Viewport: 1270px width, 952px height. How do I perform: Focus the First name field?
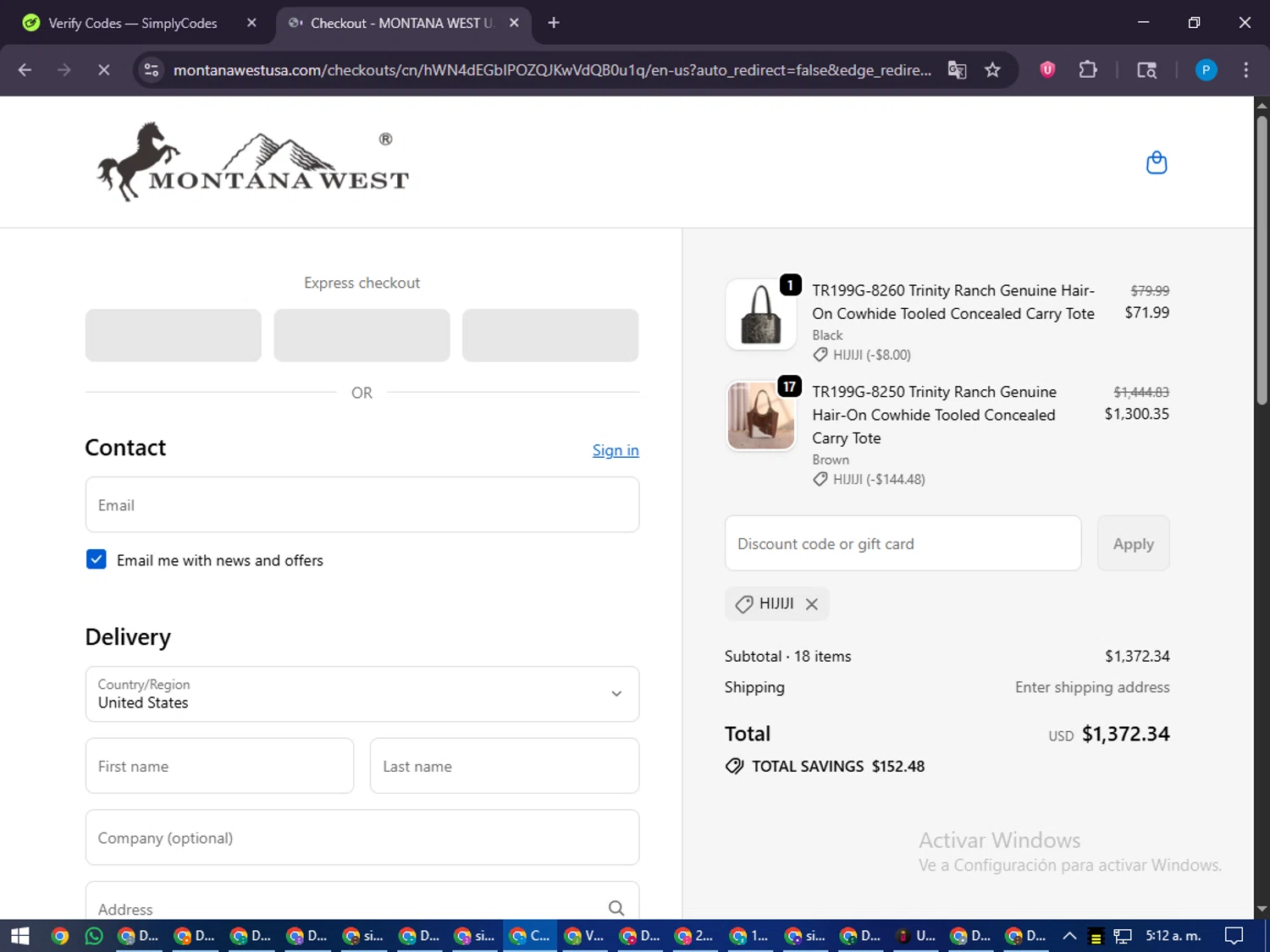coord(219,766)
